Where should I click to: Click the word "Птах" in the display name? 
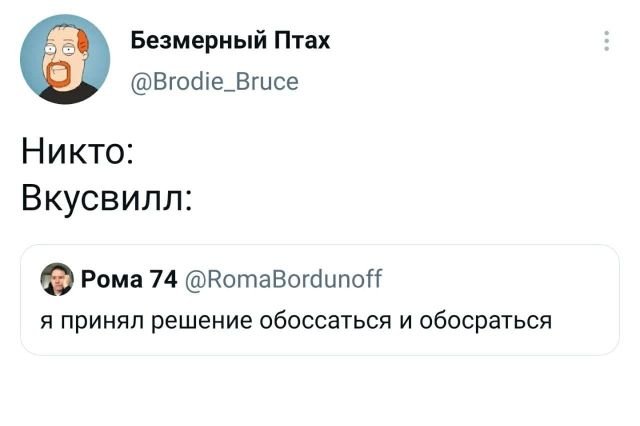pyautogui.click(x=303, y=40)
